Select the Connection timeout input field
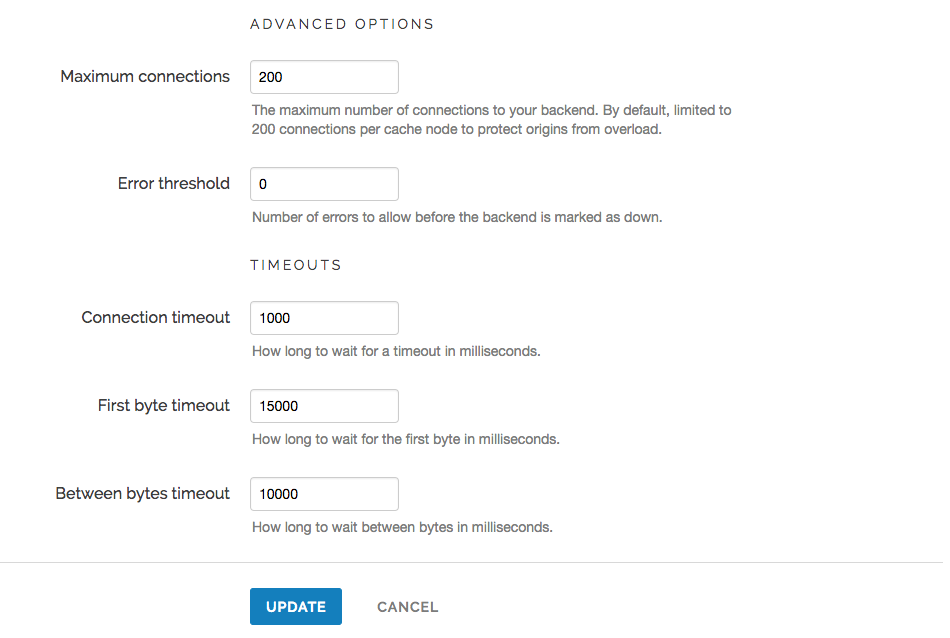950x638 pixels. [x=324, y=318]
